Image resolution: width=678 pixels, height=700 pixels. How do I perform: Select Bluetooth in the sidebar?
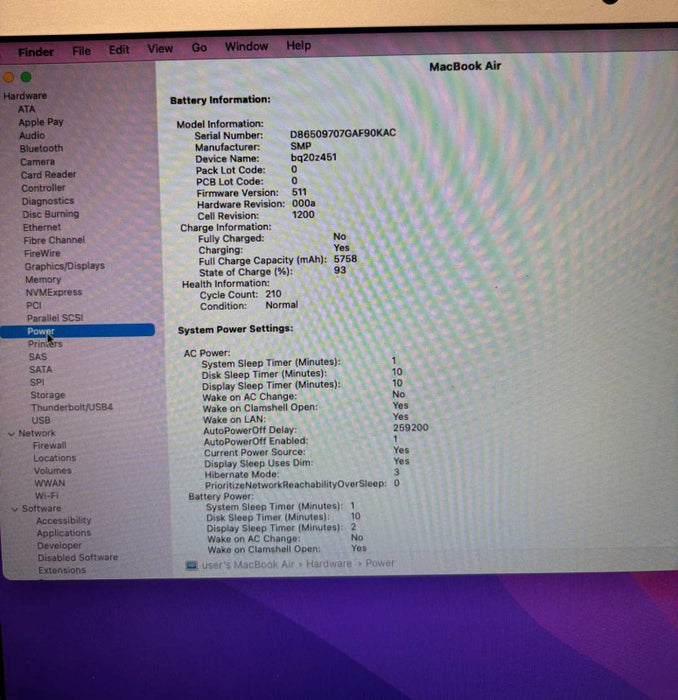click(41, 148)
